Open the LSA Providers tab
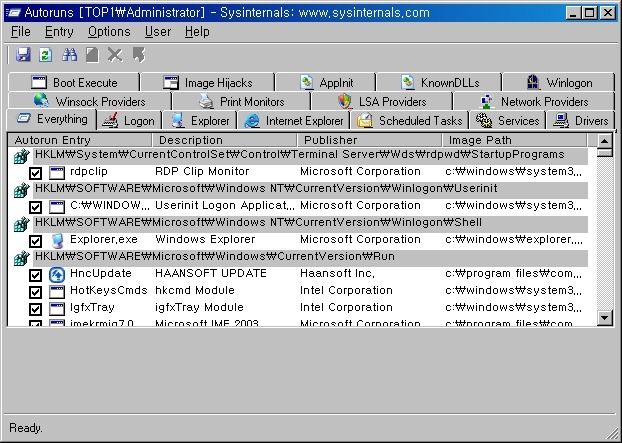This screenshot has height=443, width=622. pos(382,102)
